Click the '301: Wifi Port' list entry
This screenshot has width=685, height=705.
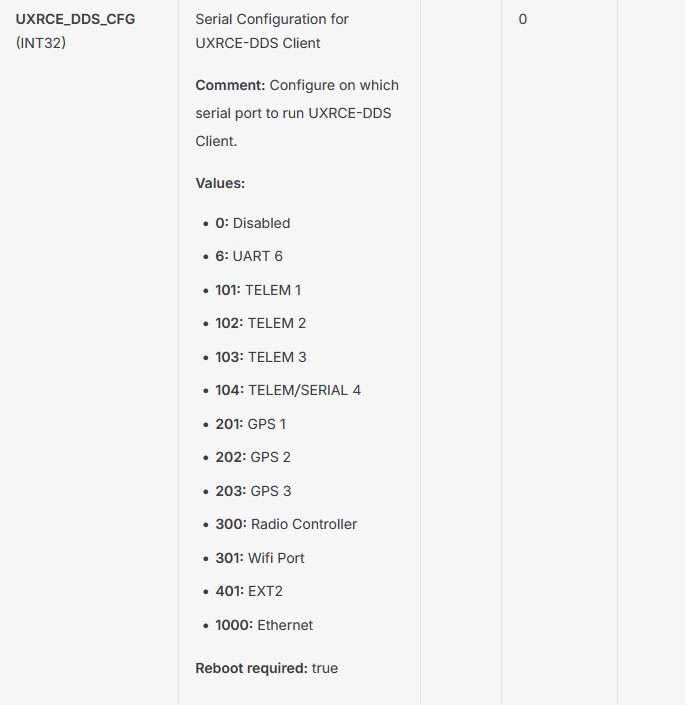(260, 558)
